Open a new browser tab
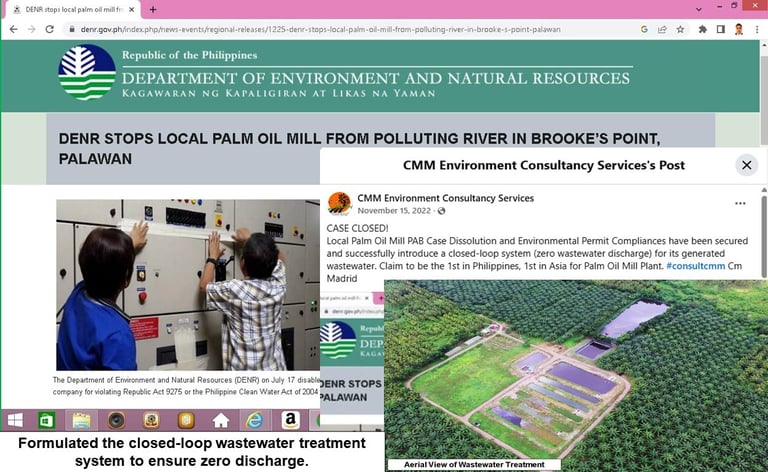This screenshot has height=472, width=768. click(153, 9)
